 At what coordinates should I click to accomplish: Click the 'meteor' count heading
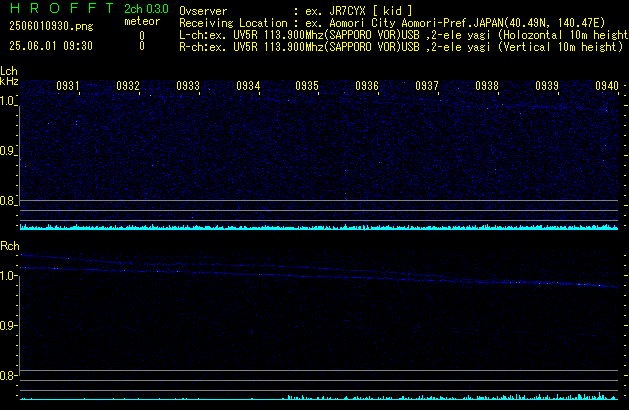(x=142, y=21)
